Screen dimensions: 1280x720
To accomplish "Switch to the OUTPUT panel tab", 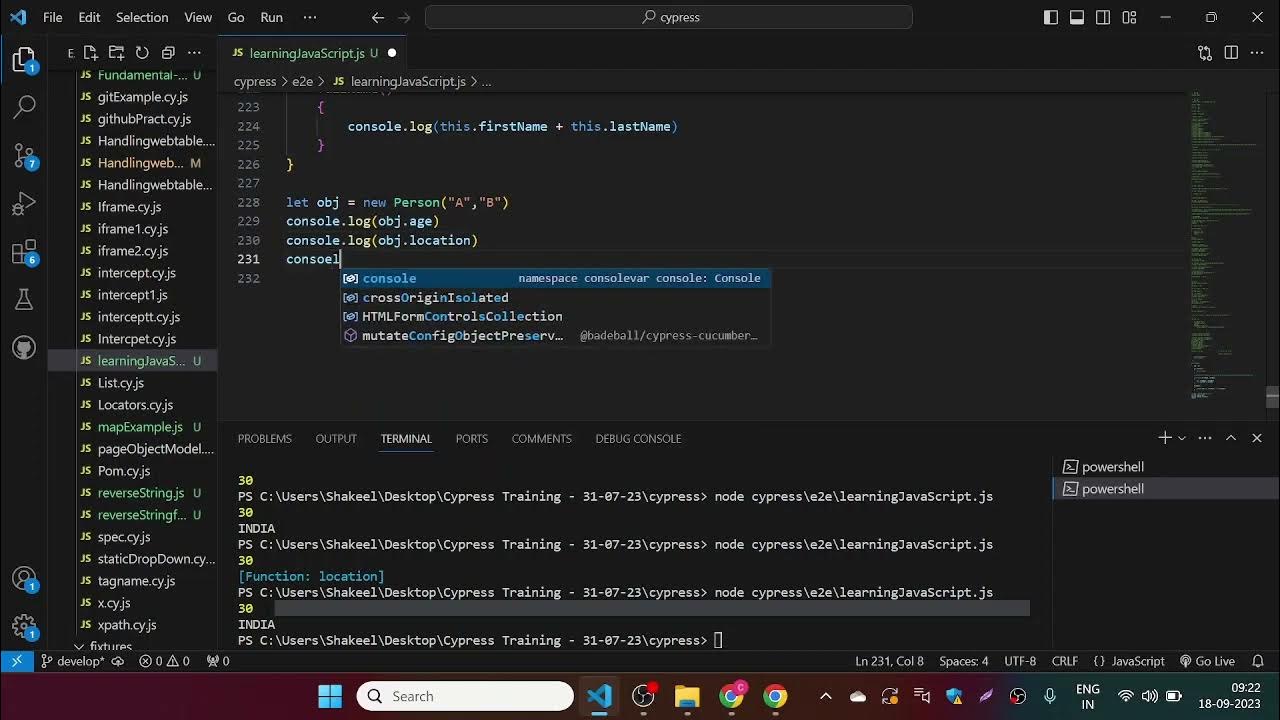I will [x=336, y=439].
